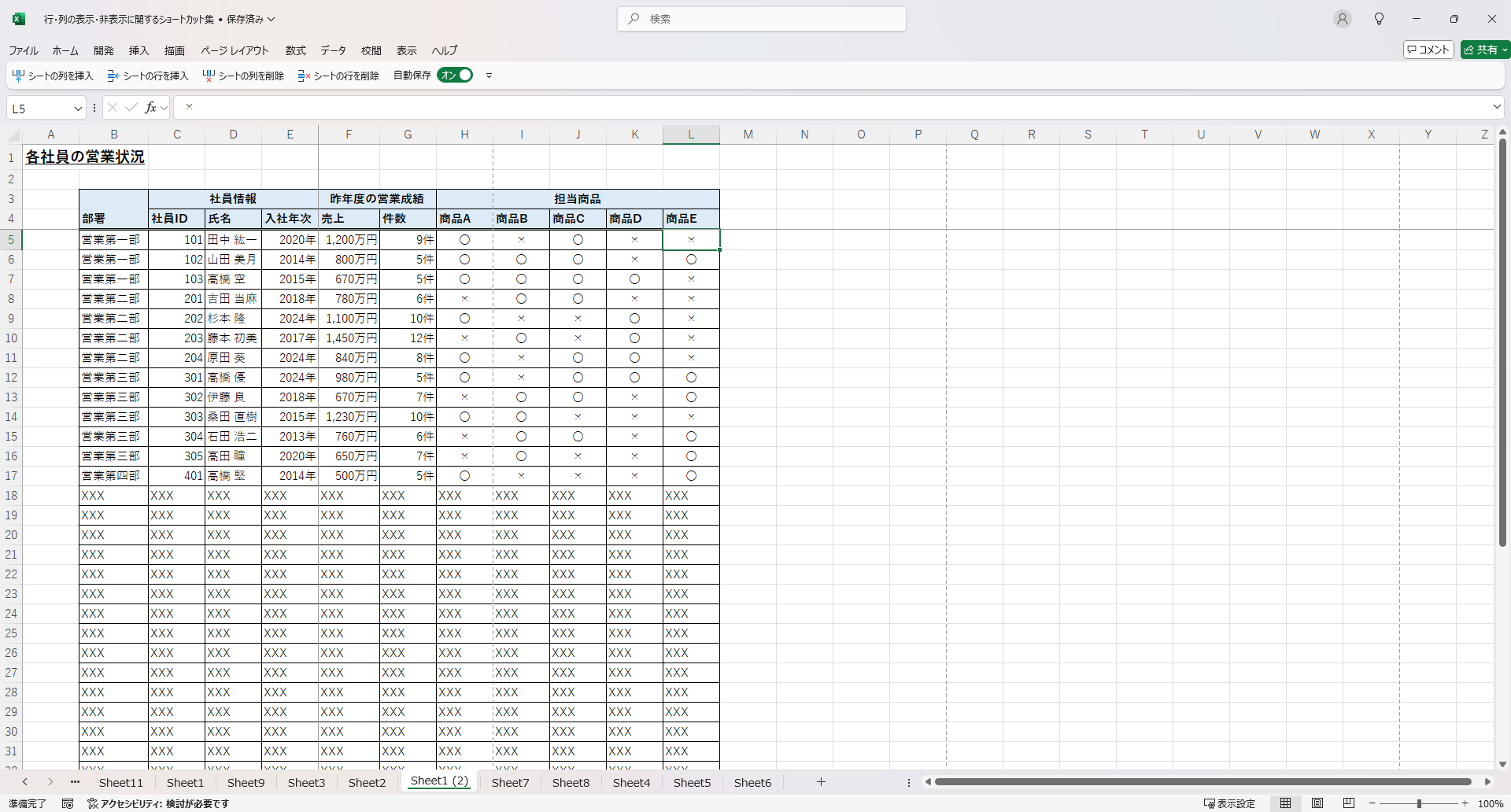The image size is (1511, 812).
Task: Add a new sheet with plus icon
Action: coord(821,781)
